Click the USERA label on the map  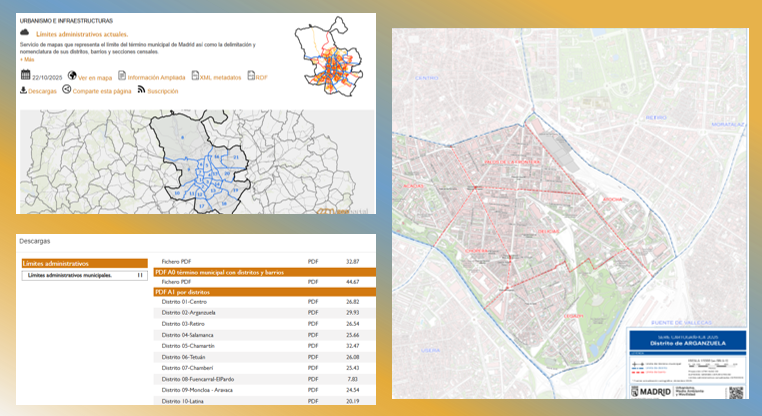pyautogui.click(x=431, y=350)
